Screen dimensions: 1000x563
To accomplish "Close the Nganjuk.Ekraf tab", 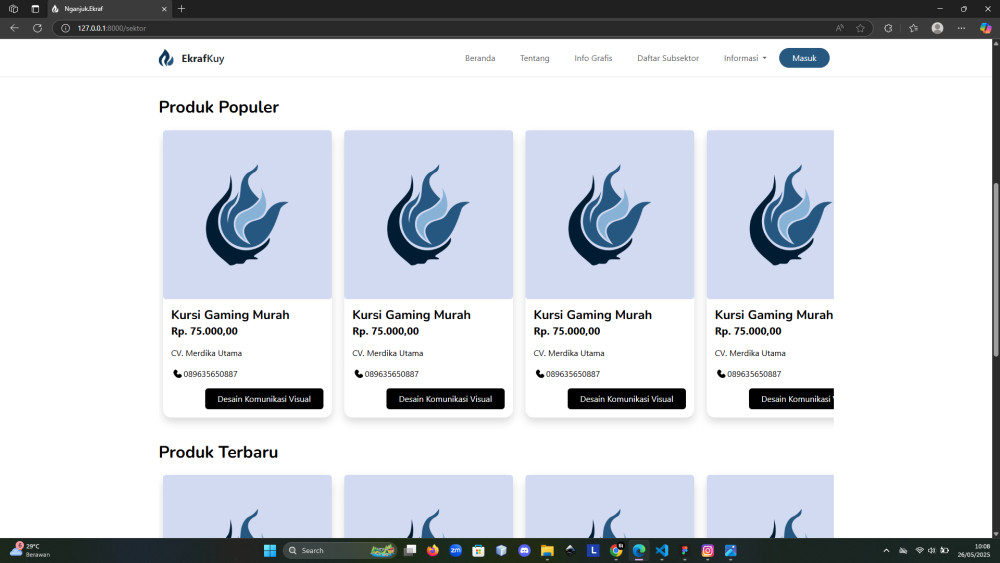I will coord(164,9).
